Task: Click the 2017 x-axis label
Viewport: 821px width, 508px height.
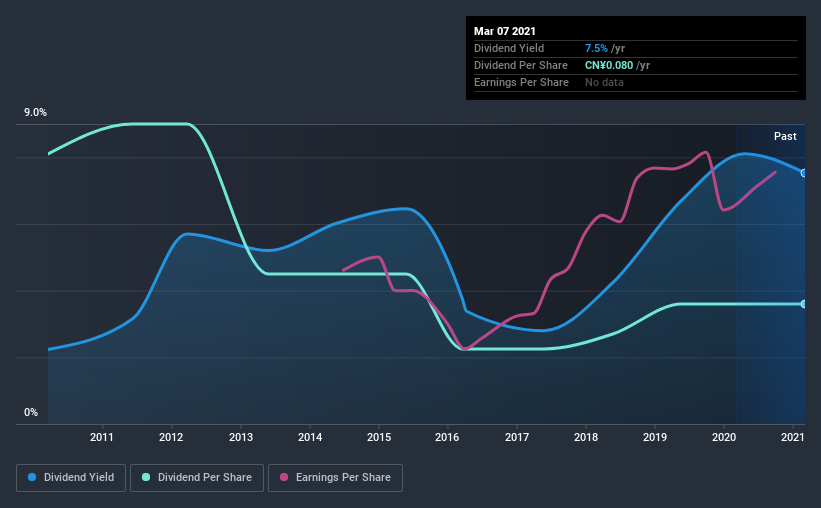Action: [x=517, y=437]
